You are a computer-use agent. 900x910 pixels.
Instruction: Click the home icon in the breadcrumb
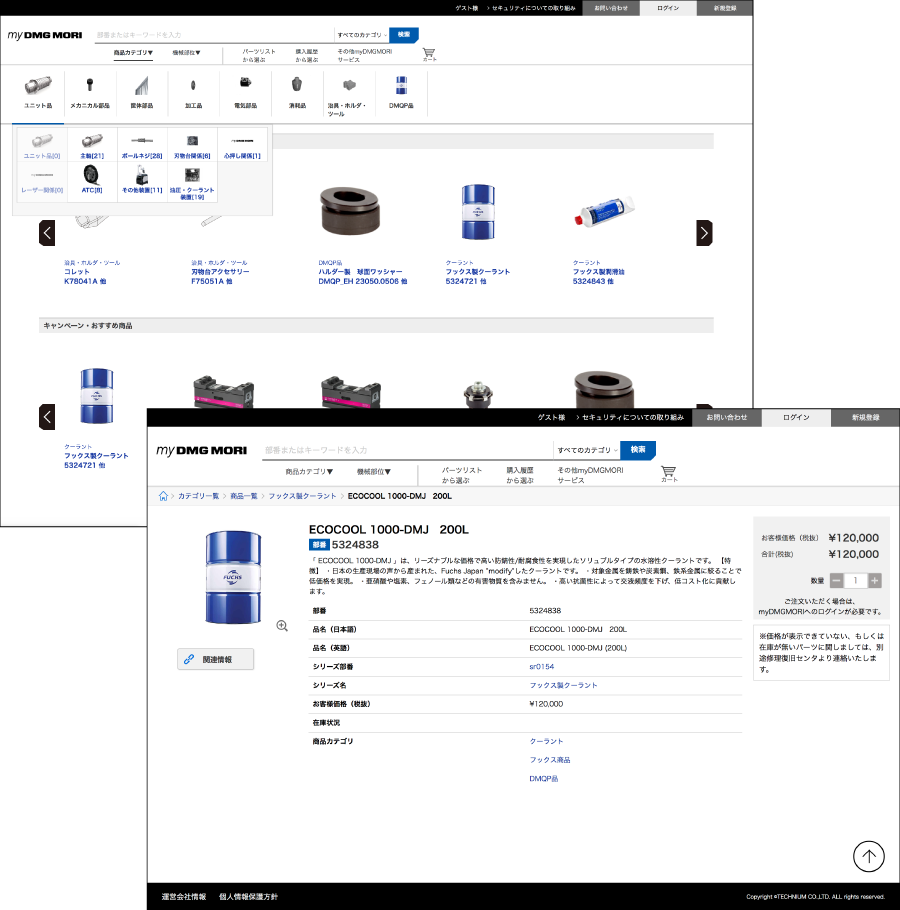coord(163,495)
